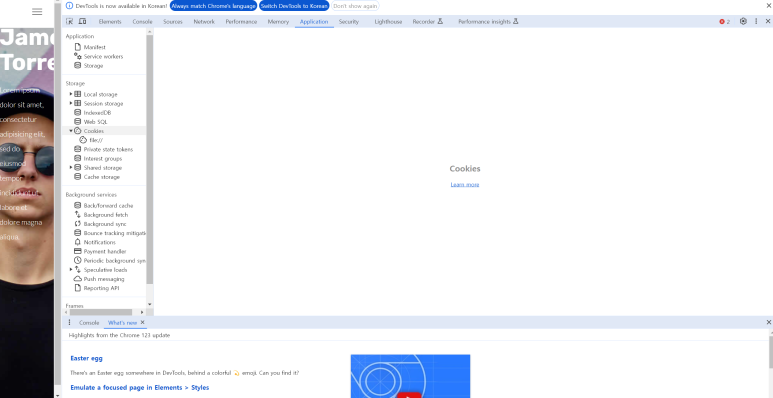Toggle the device toolbar icon
This screenshot has height=398, width=773.
tap(82, 22)
